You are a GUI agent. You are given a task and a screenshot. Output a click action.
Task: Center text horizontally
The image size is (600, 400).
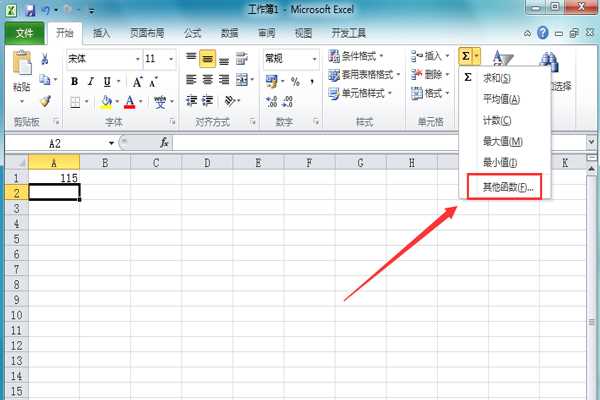pos(207,80)
